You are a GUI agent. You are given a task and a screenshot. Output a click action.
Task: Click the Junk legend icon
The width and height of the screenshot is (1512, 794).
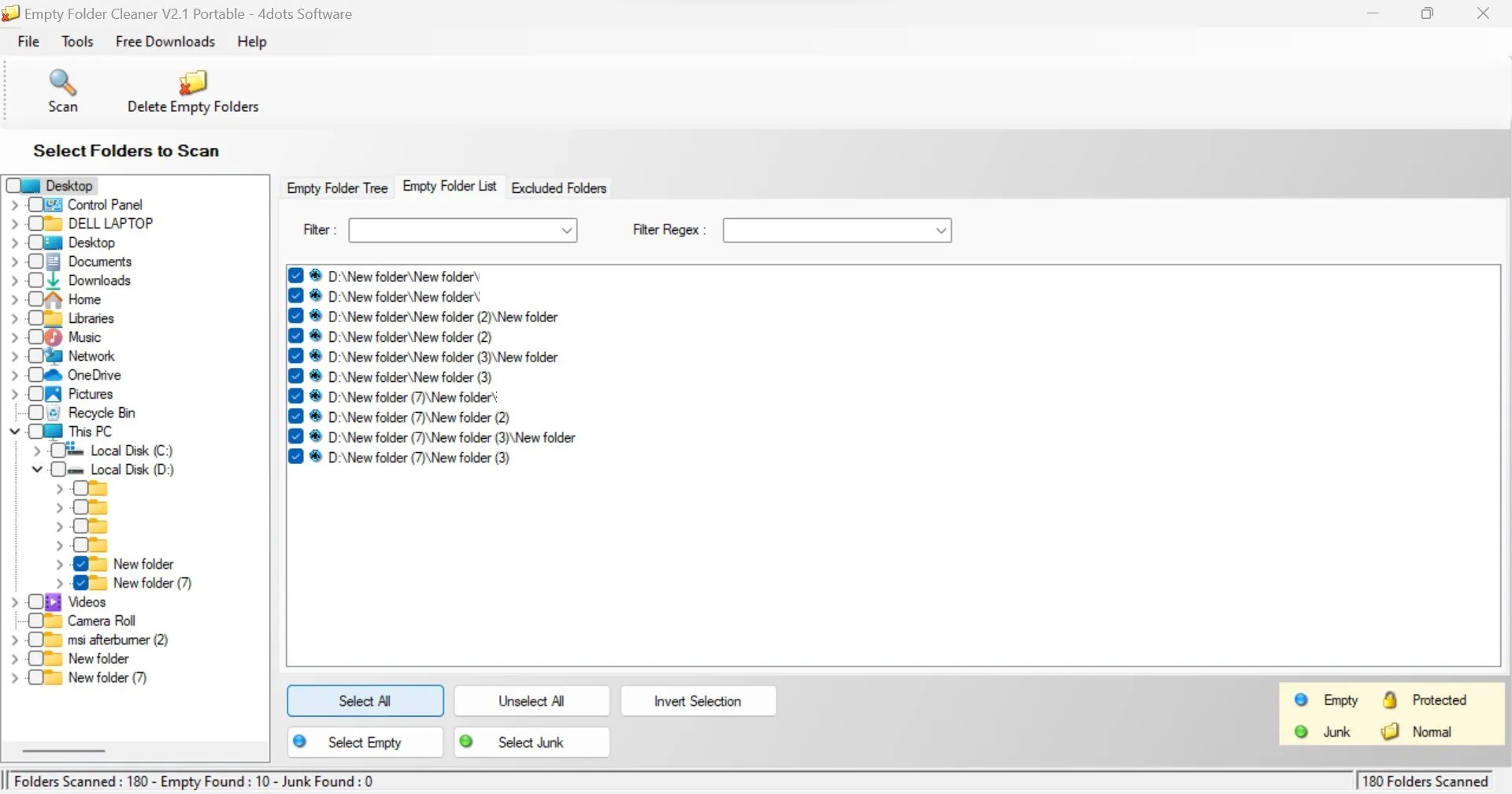pyautogui.click(x=1301, y=731)
